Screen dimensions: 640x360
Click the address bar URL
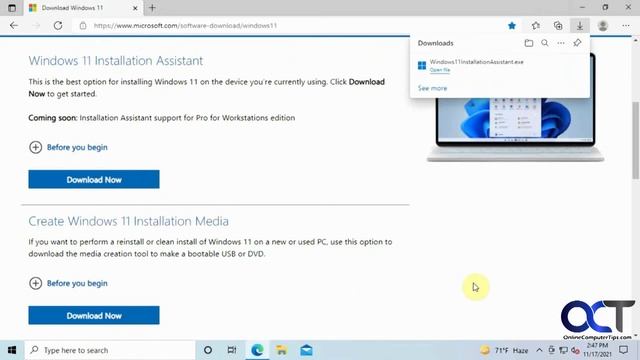pyautogui.click(x=185, y=25)
